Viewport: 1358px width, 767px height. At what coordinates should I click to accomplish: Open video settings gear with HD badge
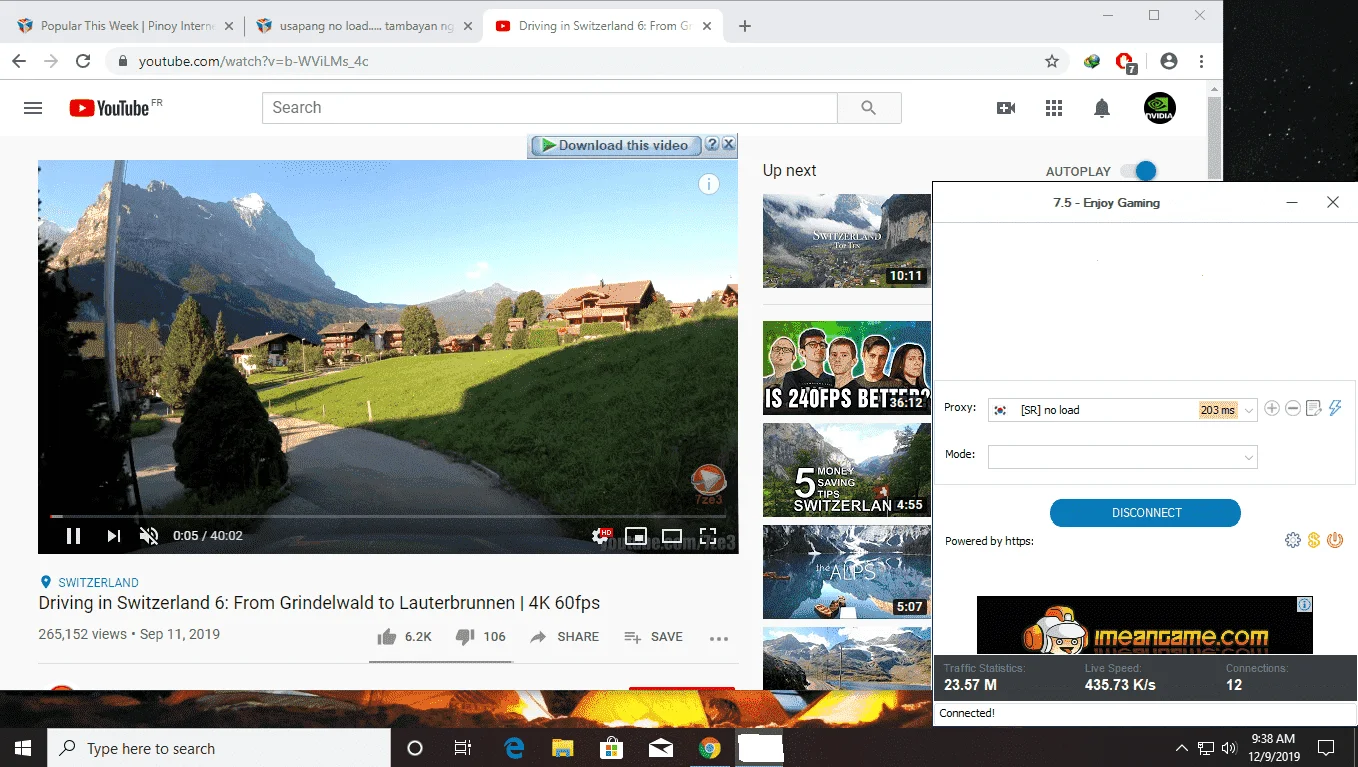tap(601, 535)
